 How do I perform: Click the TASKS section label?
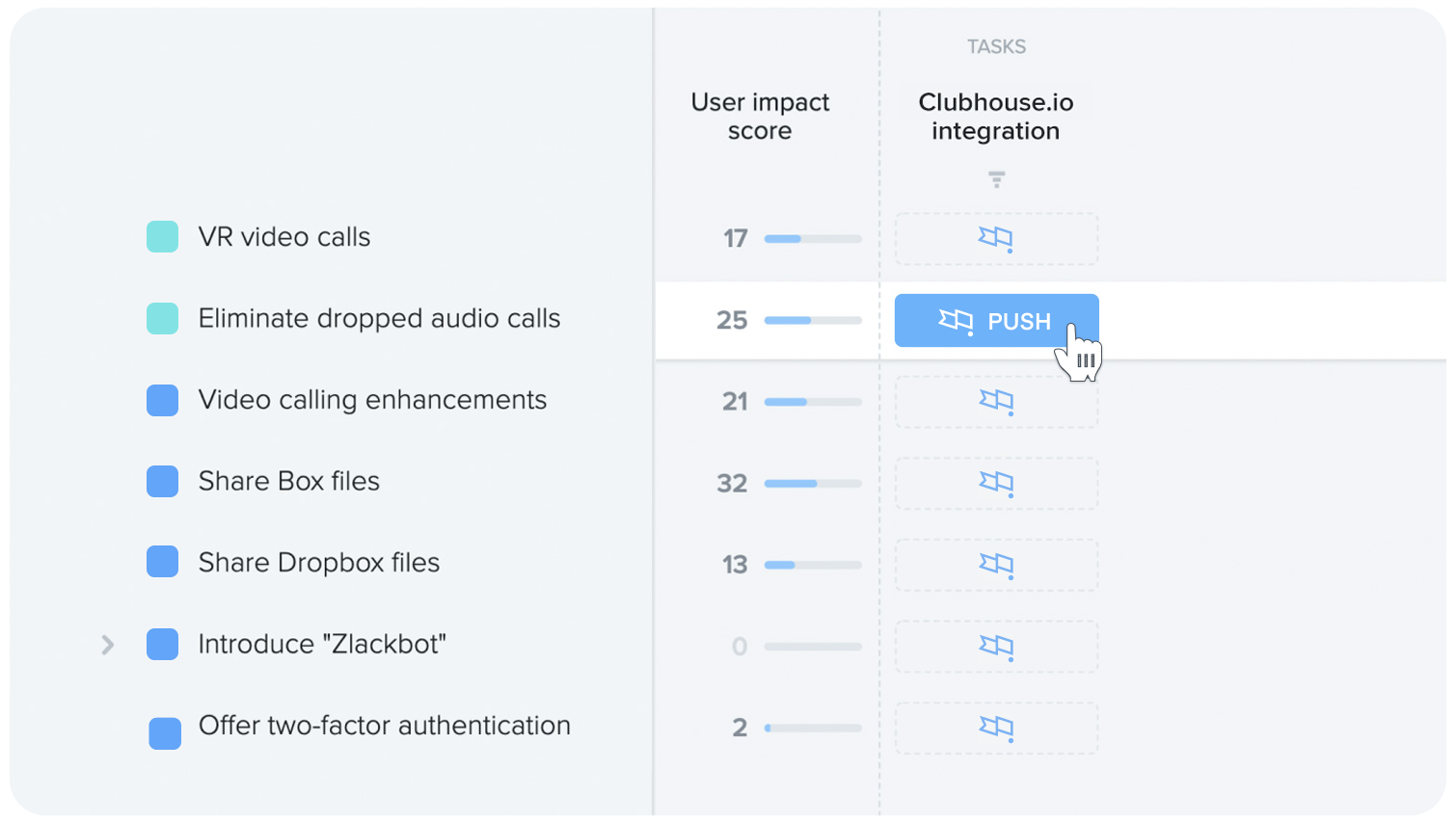coord(996,46)
